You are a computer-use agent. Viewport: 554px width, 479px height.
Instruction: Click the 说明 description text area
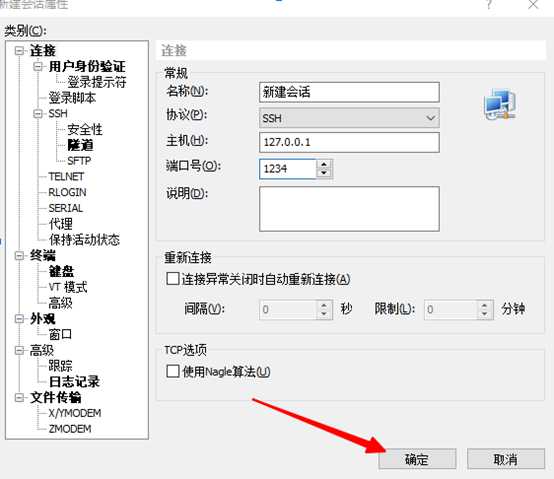pos(349,209)
